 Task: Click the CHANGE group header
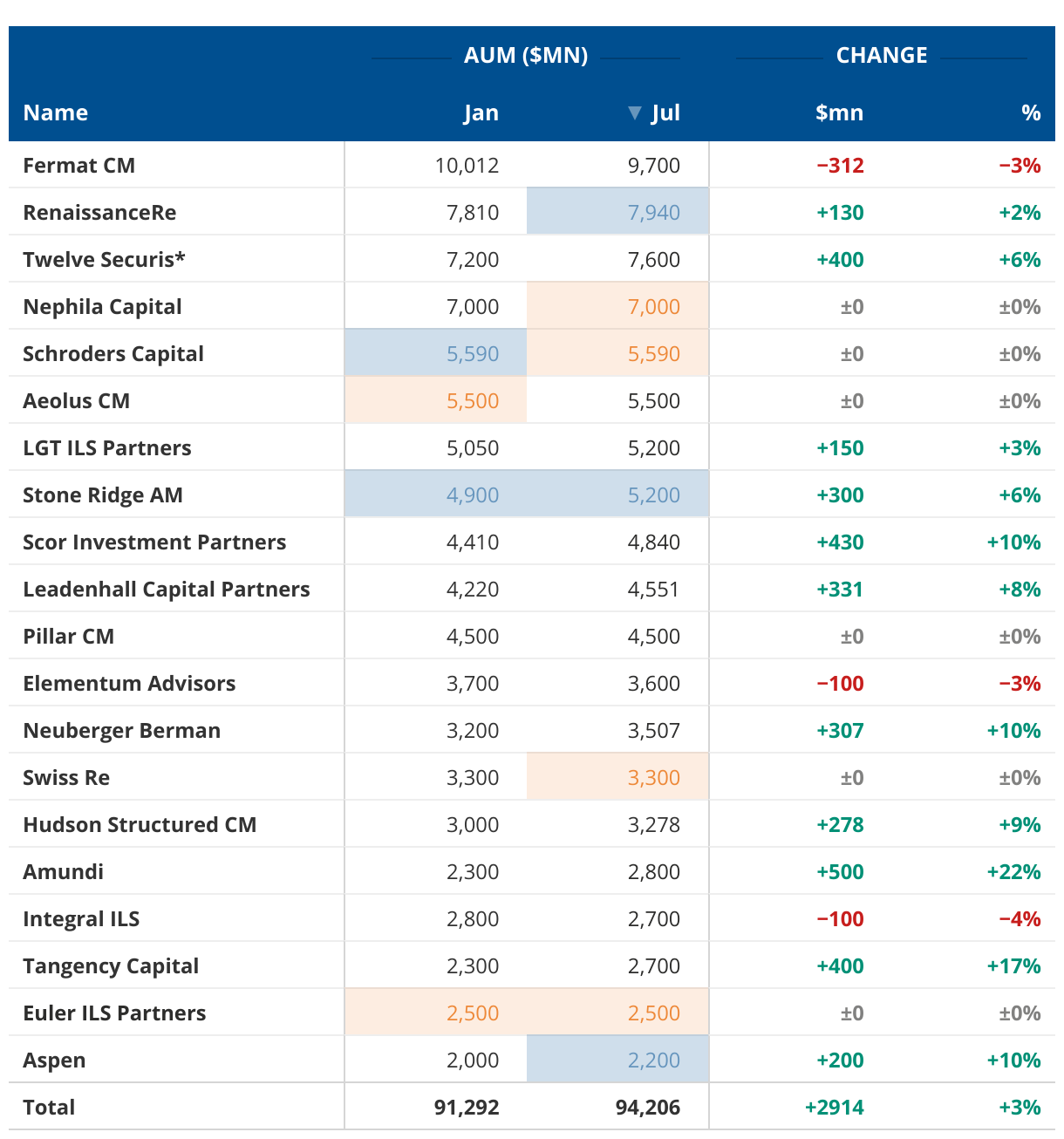881,56
